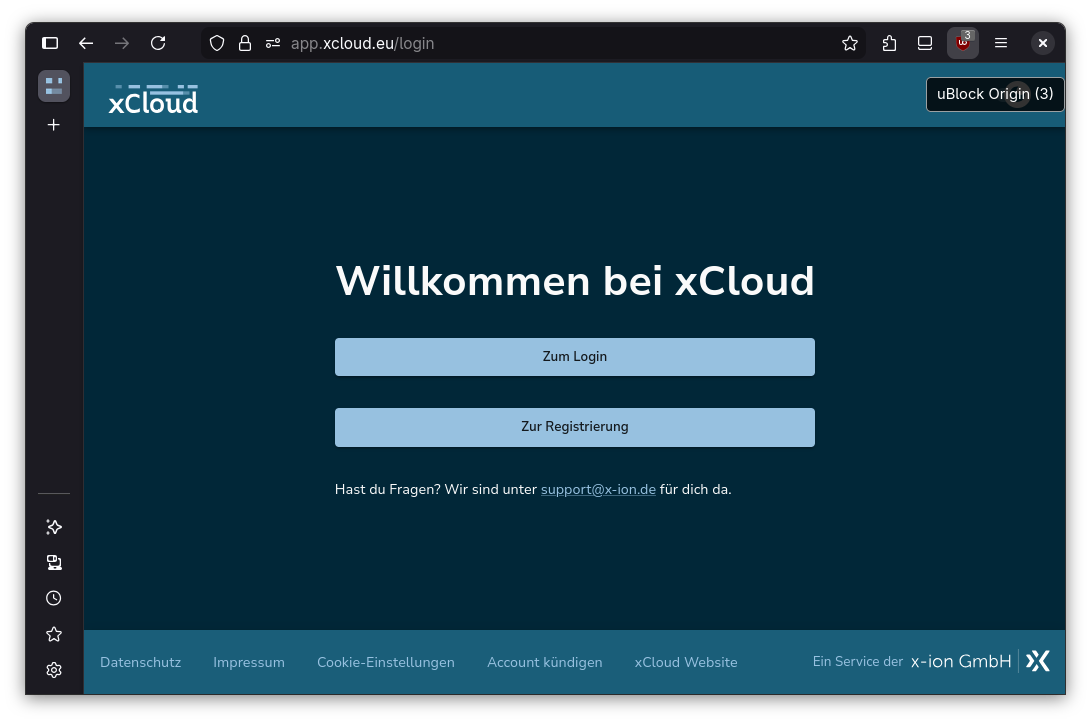
Task: Open the extensions puzzle piece icon
Action: [x=889, y=43]
